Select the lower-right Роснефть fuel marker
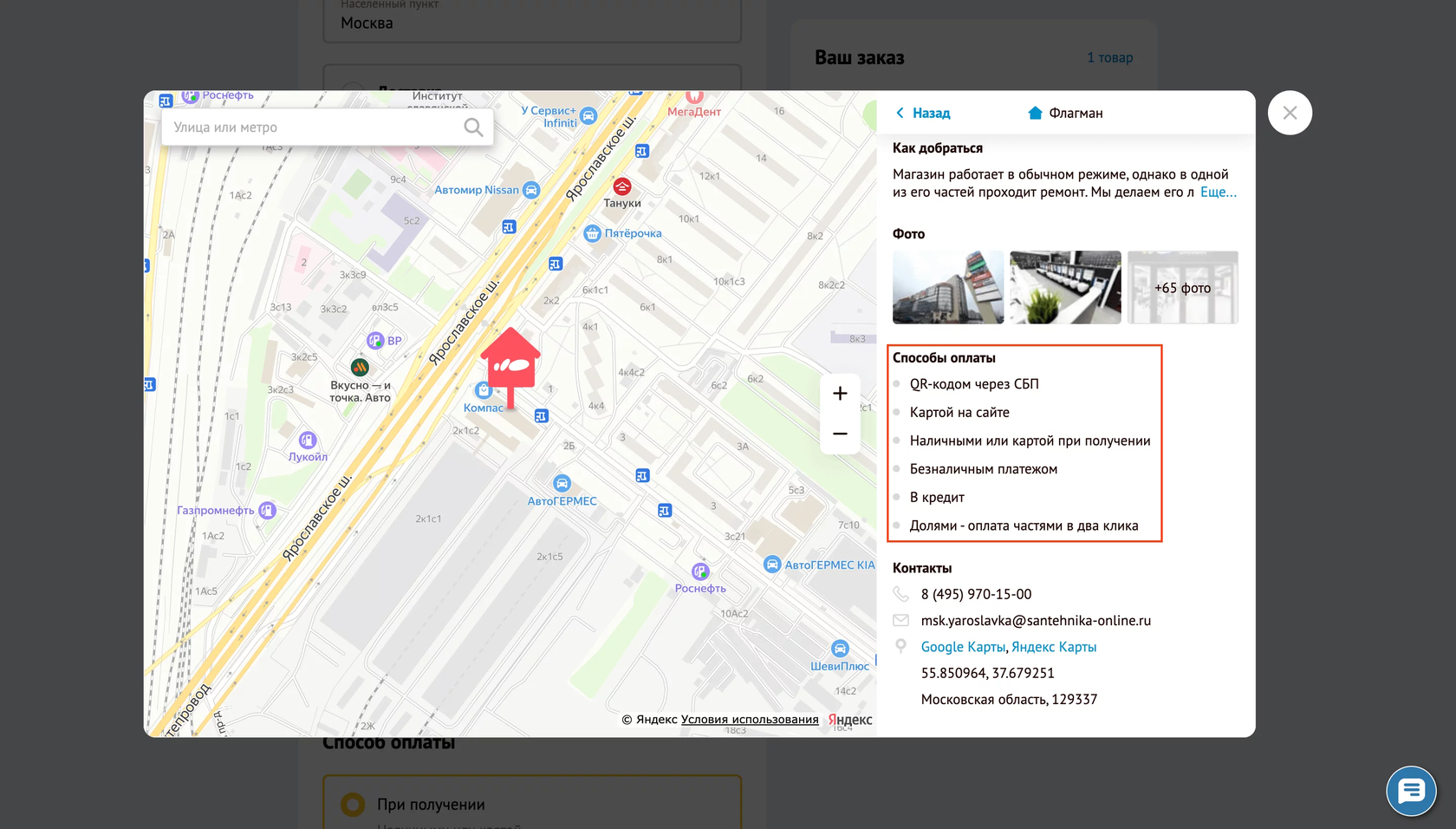Viewport: 1456px width, 829px height. click(700, 571)
